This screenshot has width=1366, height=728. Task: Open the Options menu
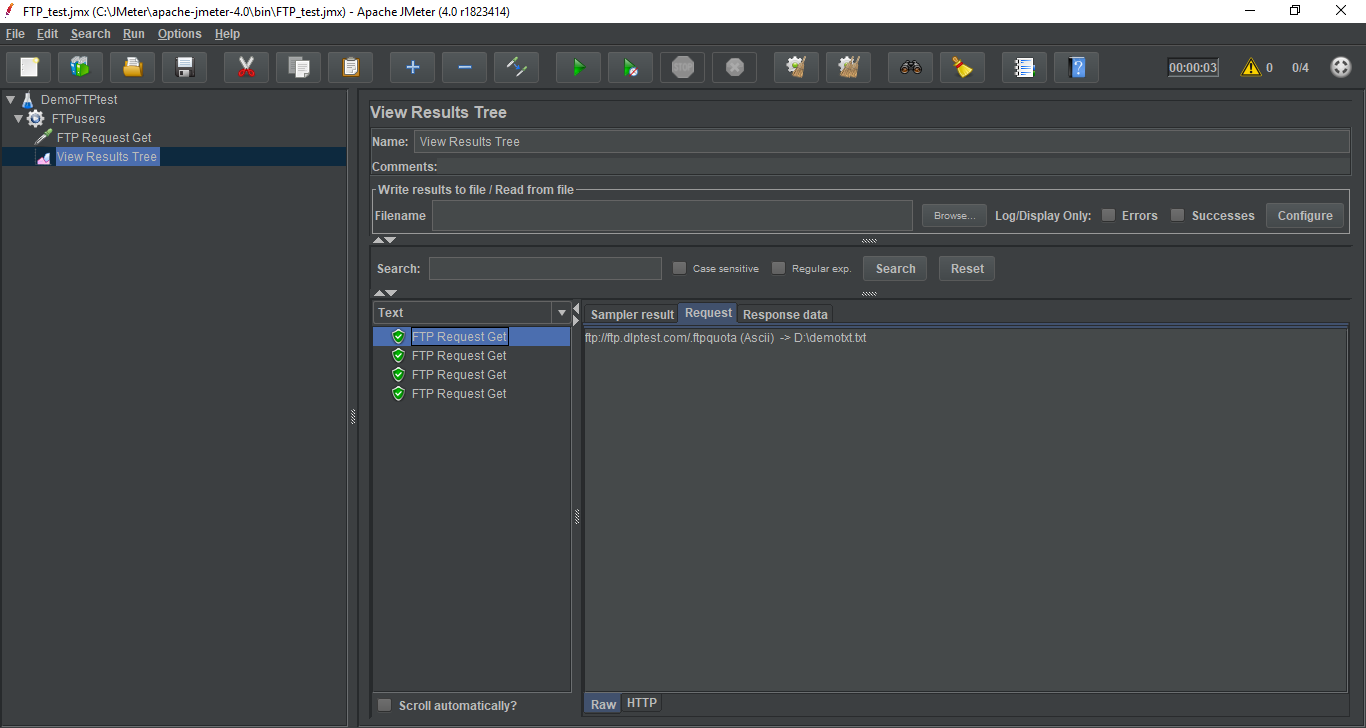click(x=179, y=34)
